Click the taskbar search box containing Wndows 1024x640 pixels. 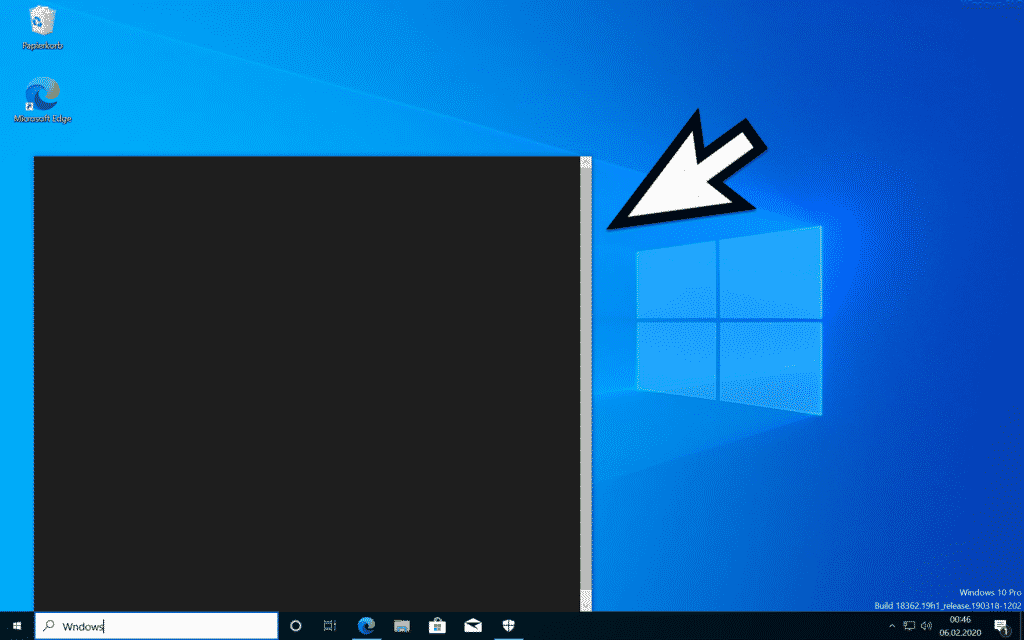(156, 626)
